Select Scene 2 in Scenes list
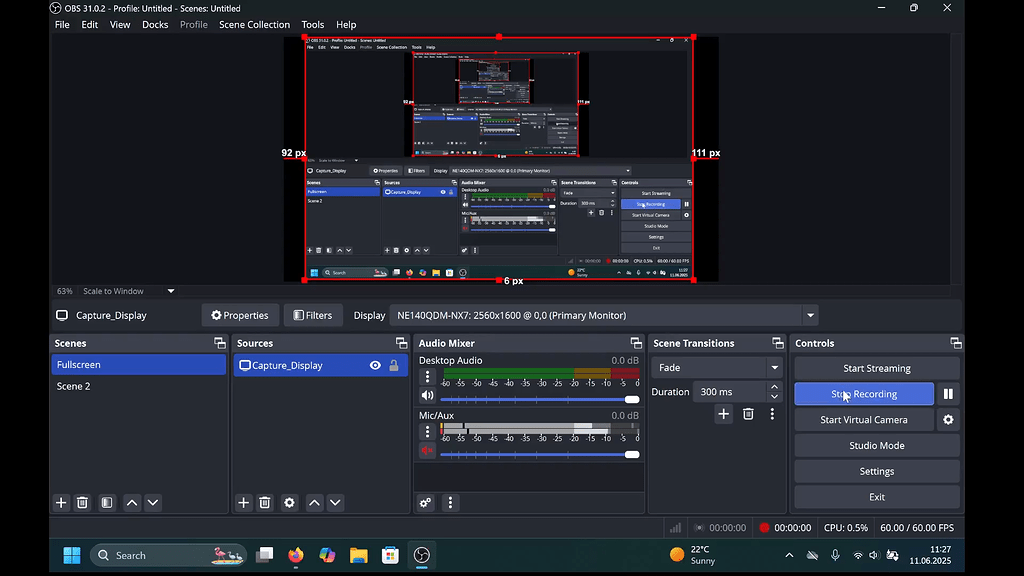 tap(74, 386)
